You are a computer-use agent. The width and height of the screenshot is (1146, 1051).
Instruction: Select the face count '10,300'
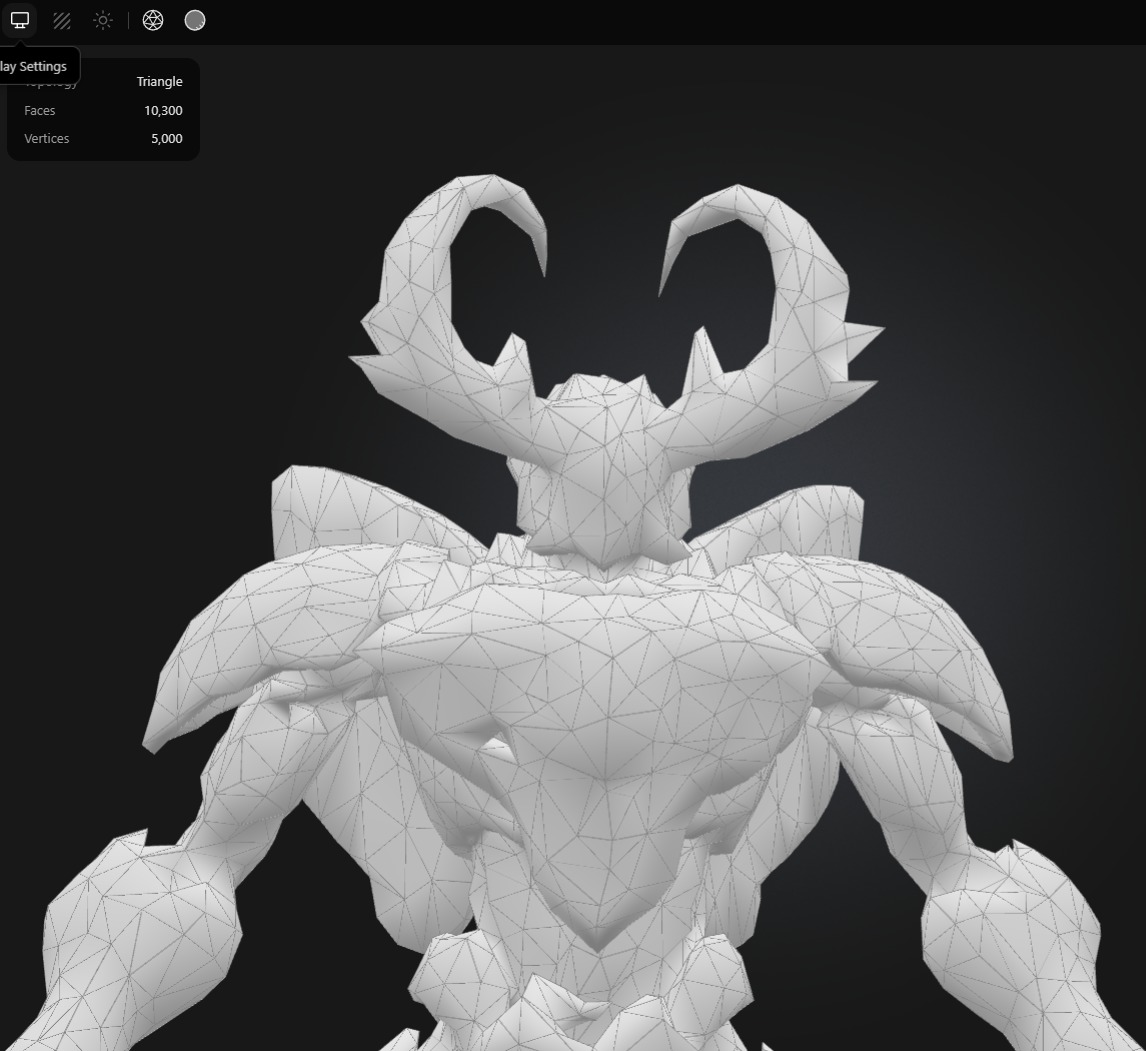(x=163, y=110)
